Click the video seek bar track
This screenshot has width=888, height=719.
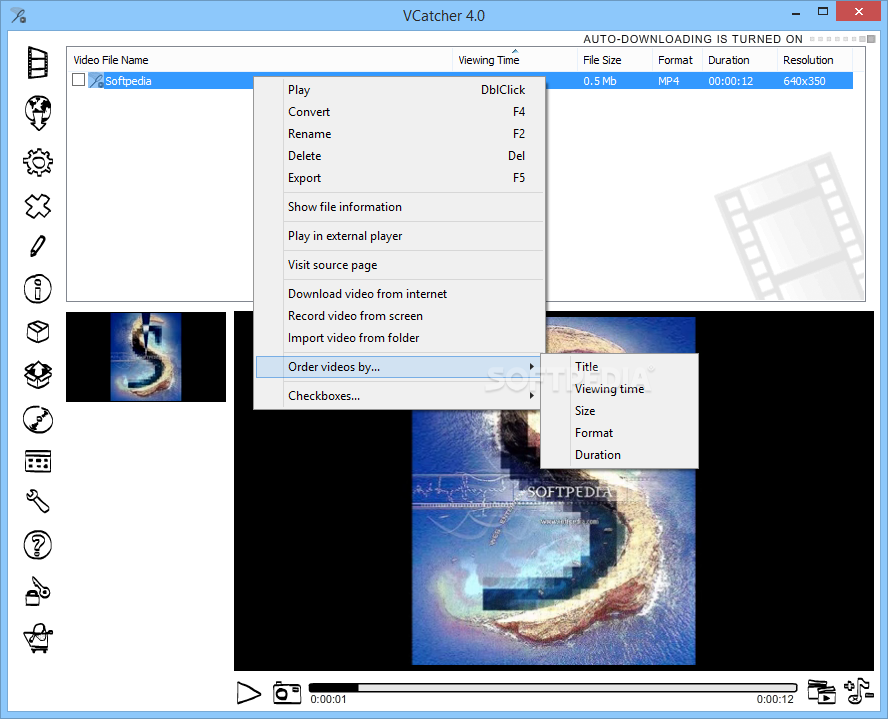tap(553, 688)
